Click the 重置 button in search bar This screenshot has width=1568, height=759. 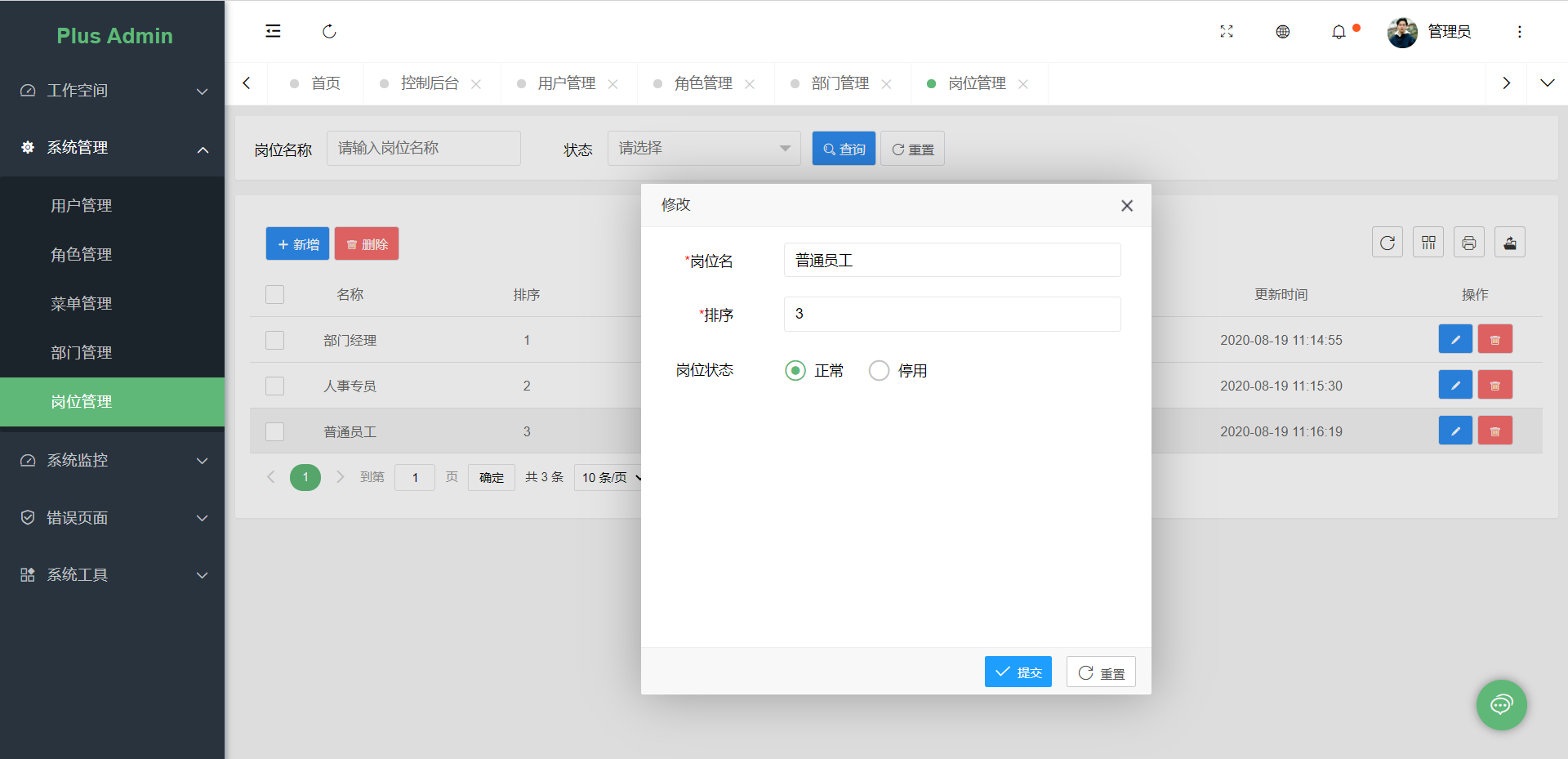coord(912,149)
